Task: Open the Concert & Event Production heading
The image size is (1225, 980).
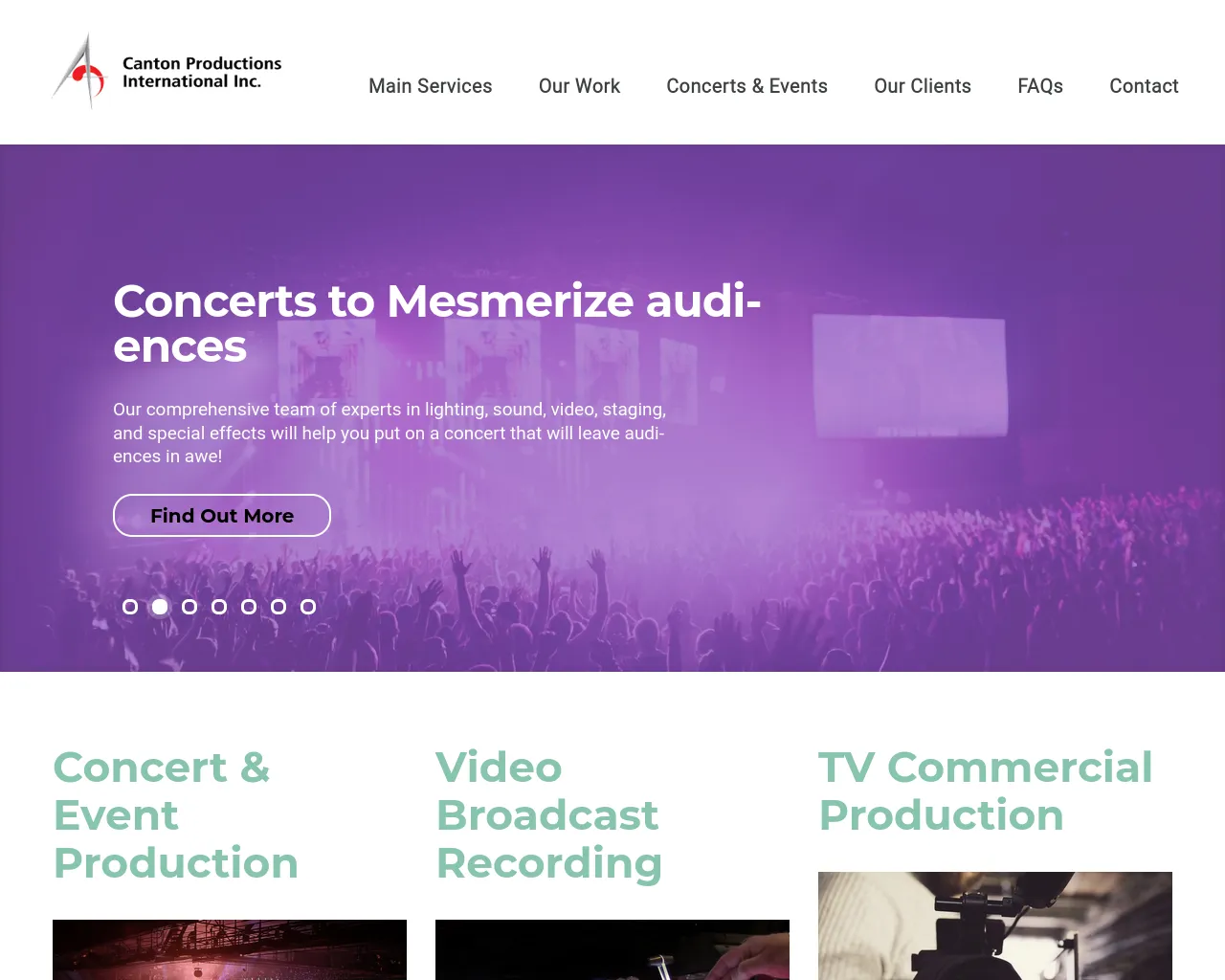Action: (x=176, y=814)
